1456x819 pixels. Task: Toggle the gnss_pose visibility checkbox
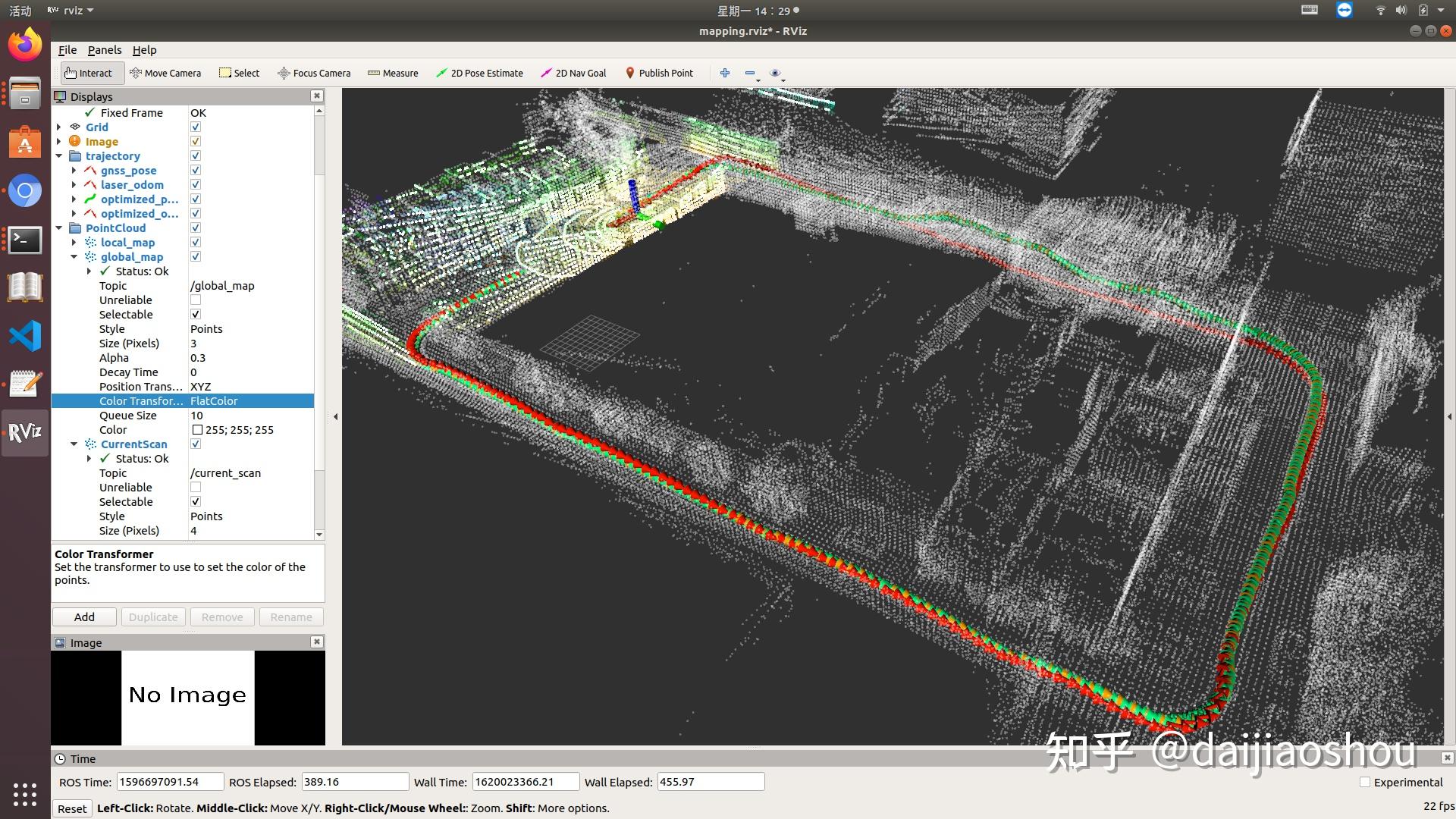click(x=196, y=171)
